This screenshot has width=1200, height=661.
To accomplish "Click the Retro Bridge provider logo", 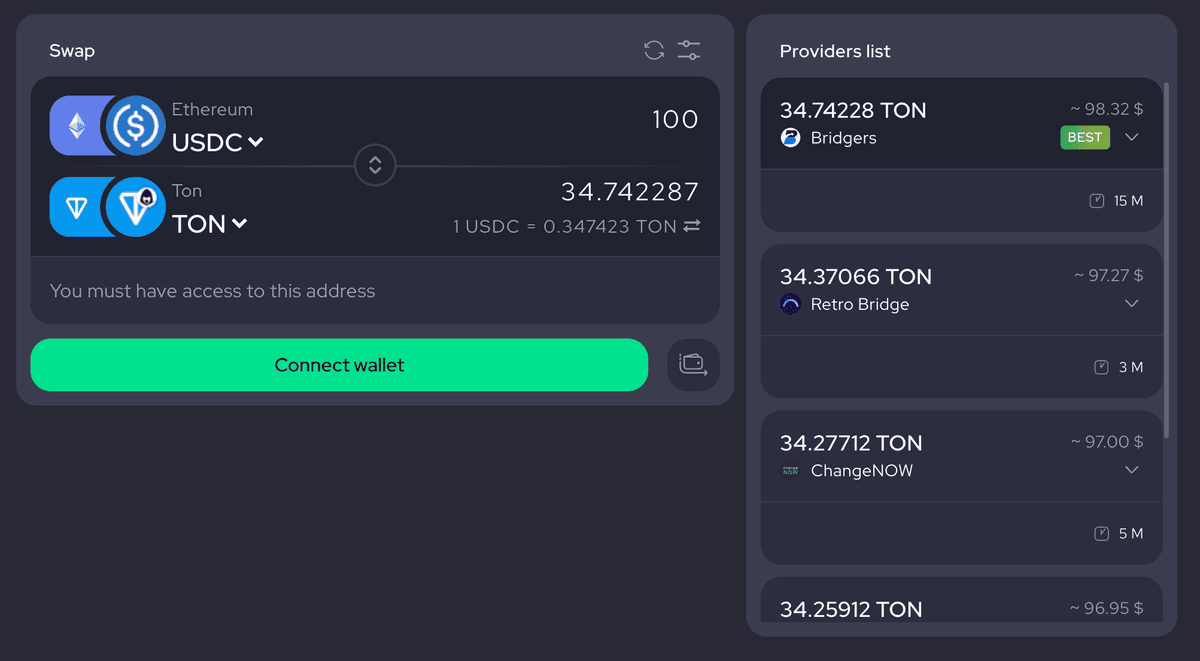I will click(790, 304).
